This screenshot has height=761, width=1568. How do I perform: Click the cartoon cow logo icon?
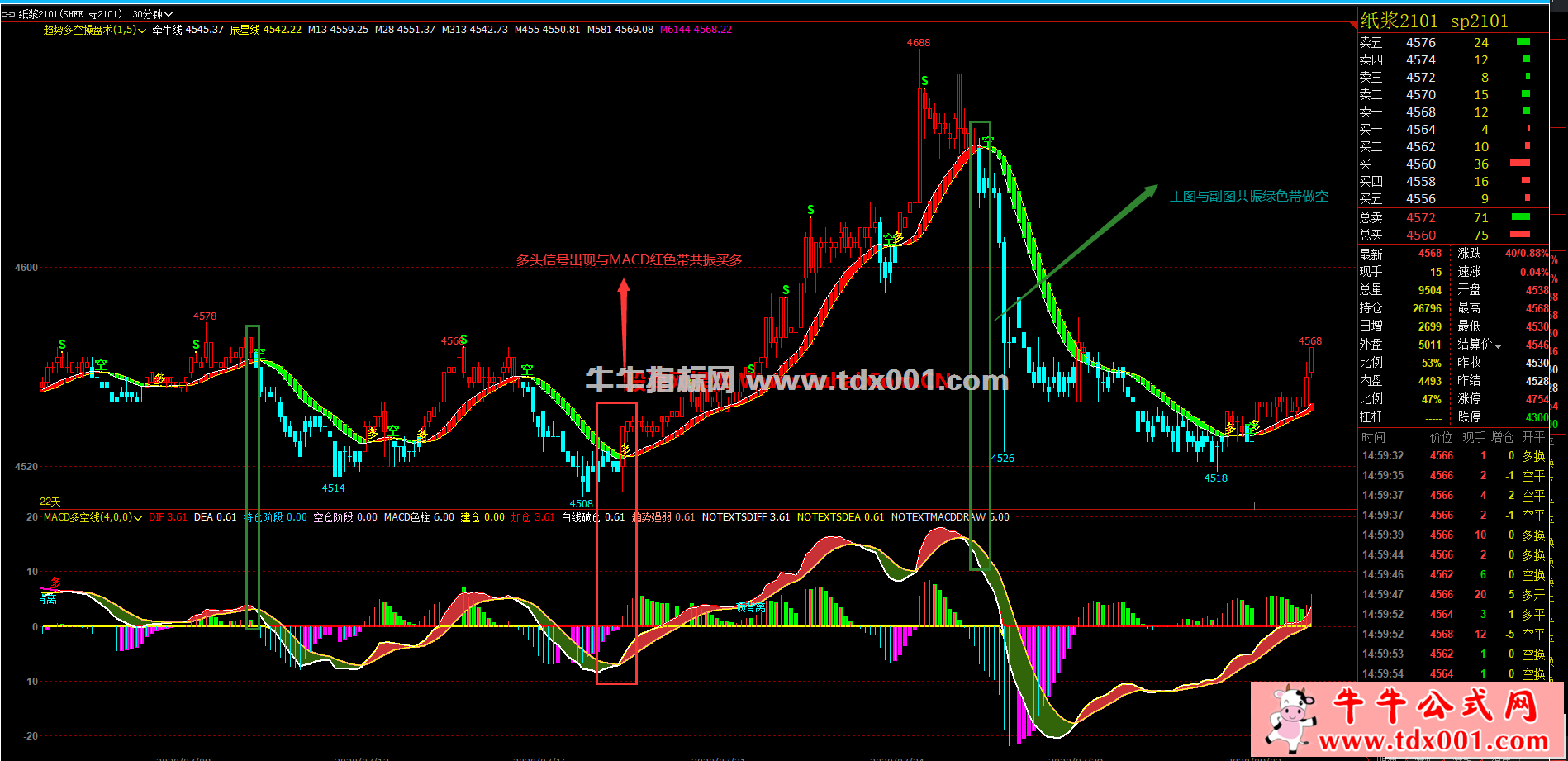point(1289,716)
